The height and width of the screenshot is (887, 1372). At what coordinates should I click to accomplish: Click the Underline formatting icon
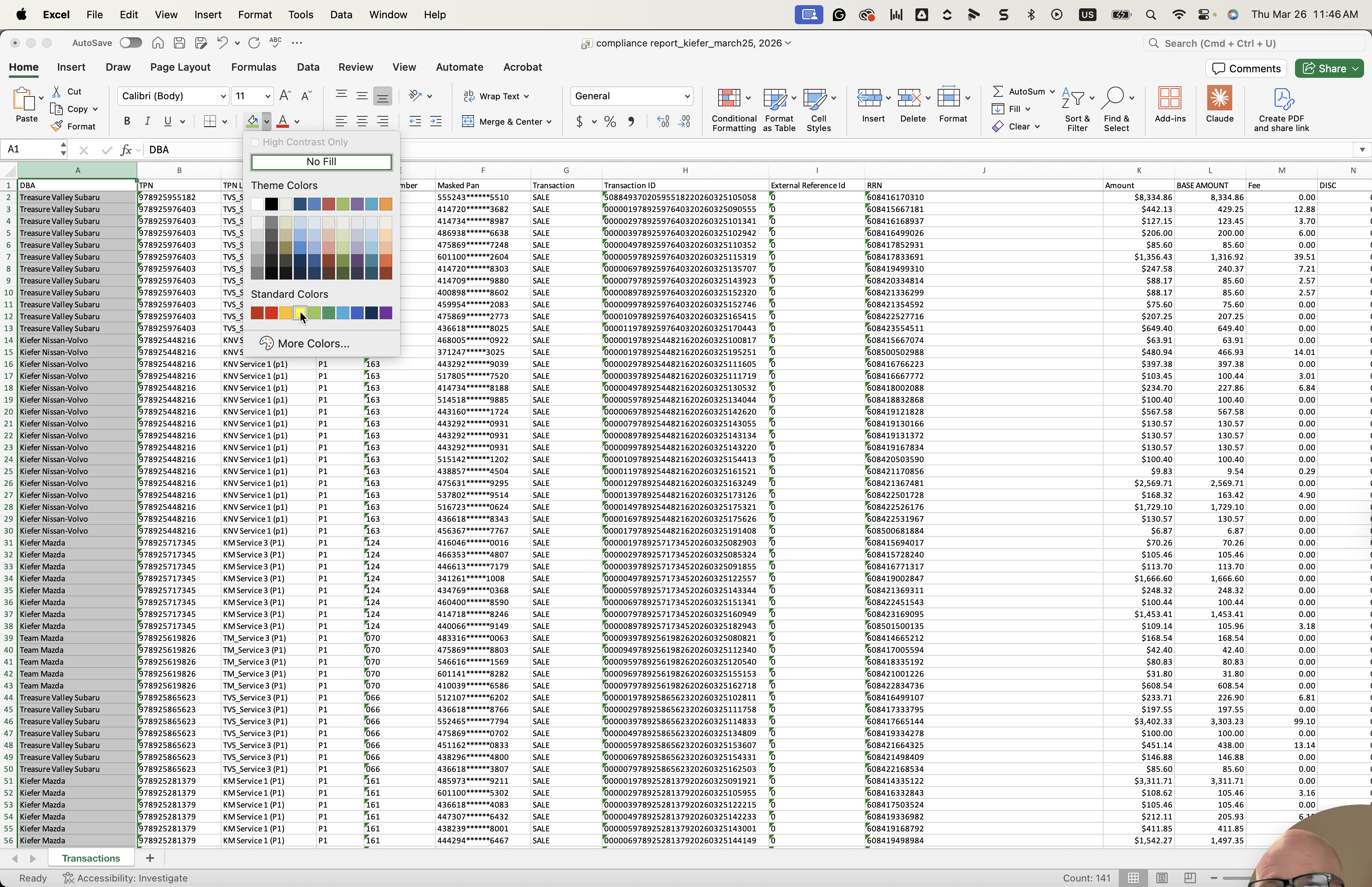coord(168,121)
